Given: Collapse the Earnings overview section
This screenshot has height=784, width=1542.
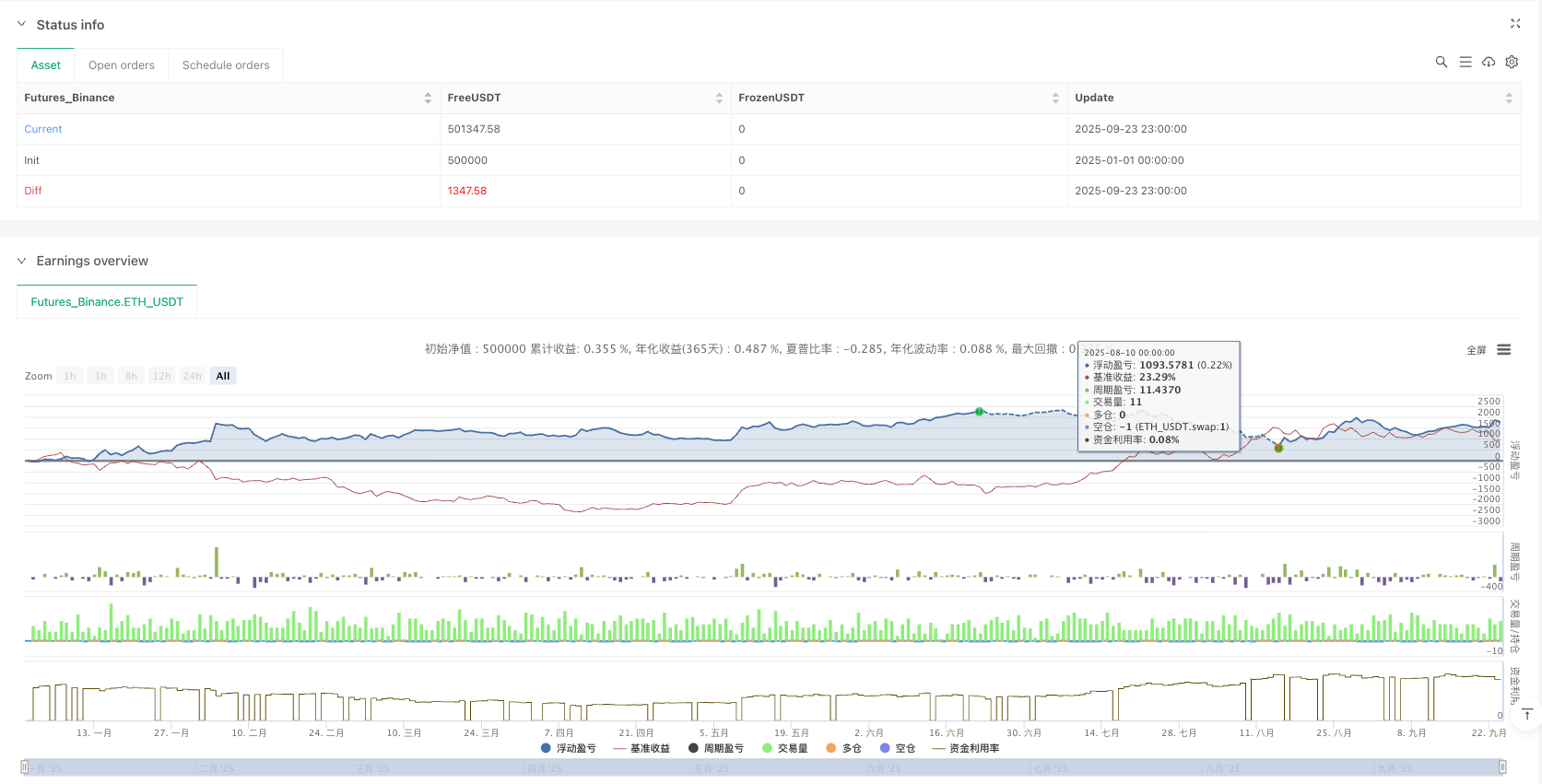Looking at the screenshot, I should coord(22,261).
